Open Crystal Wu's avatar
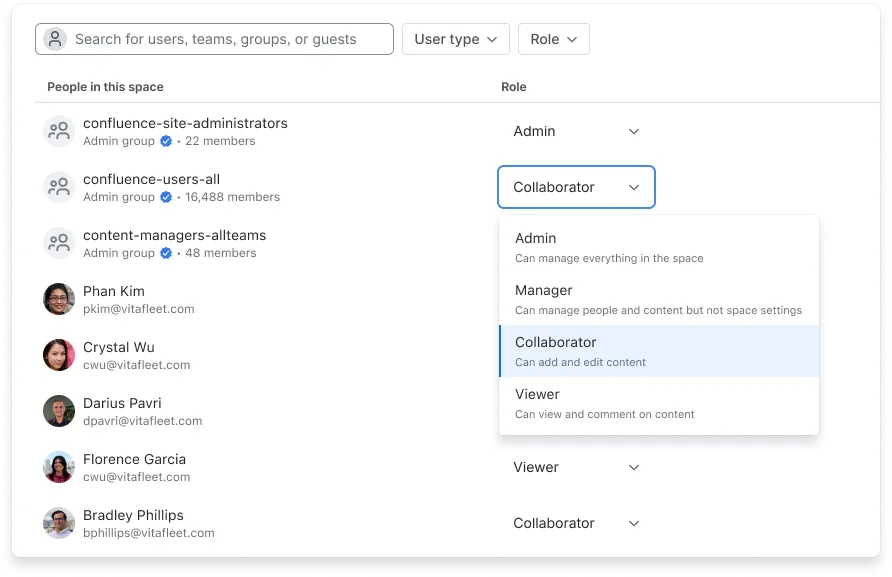The image size is (892, 577). [59, 355]
